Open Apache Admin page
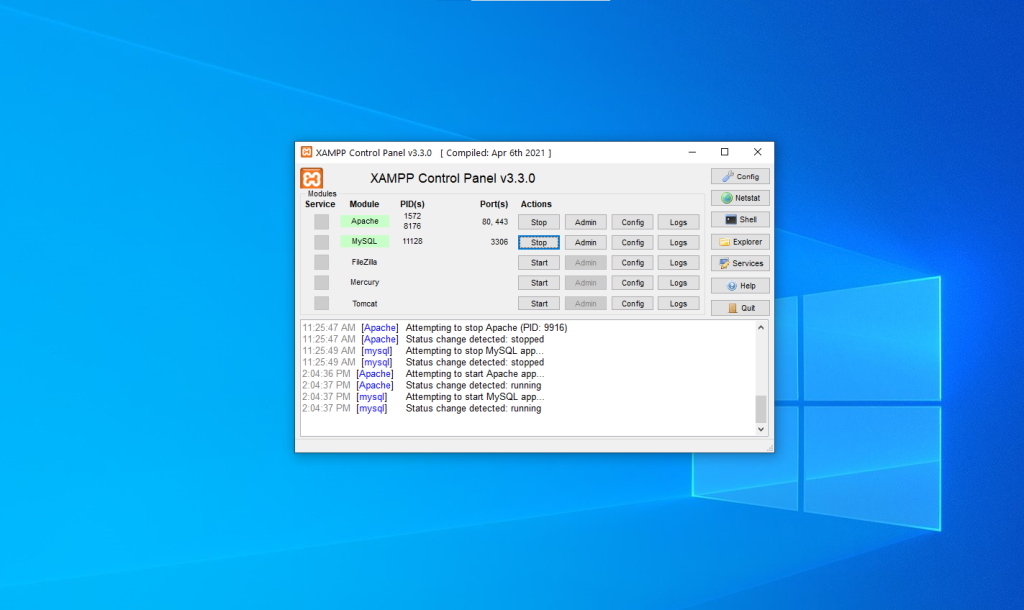1024x610 pixels. 585,222
